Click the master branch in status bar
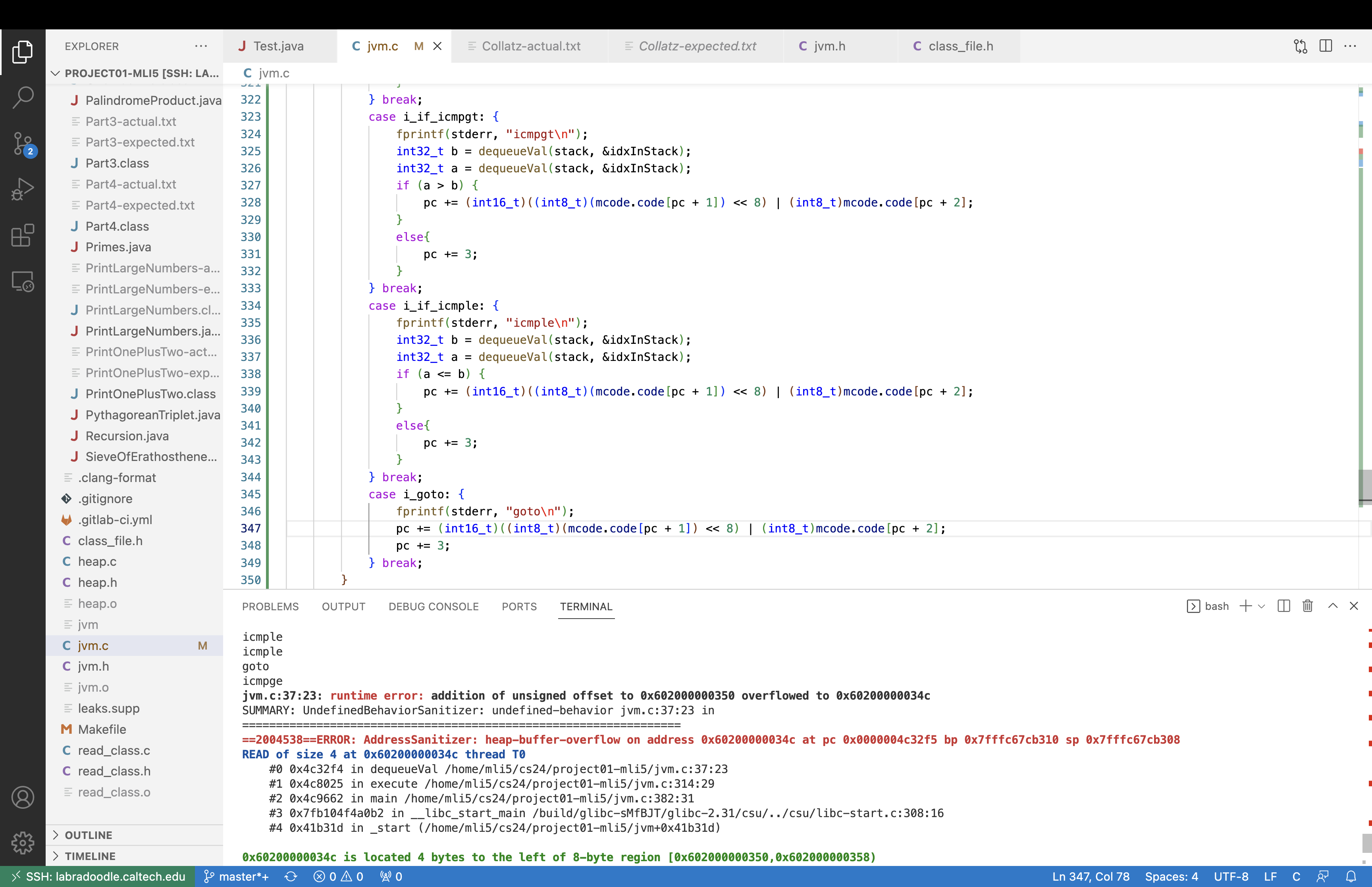 tap(237, 876)
